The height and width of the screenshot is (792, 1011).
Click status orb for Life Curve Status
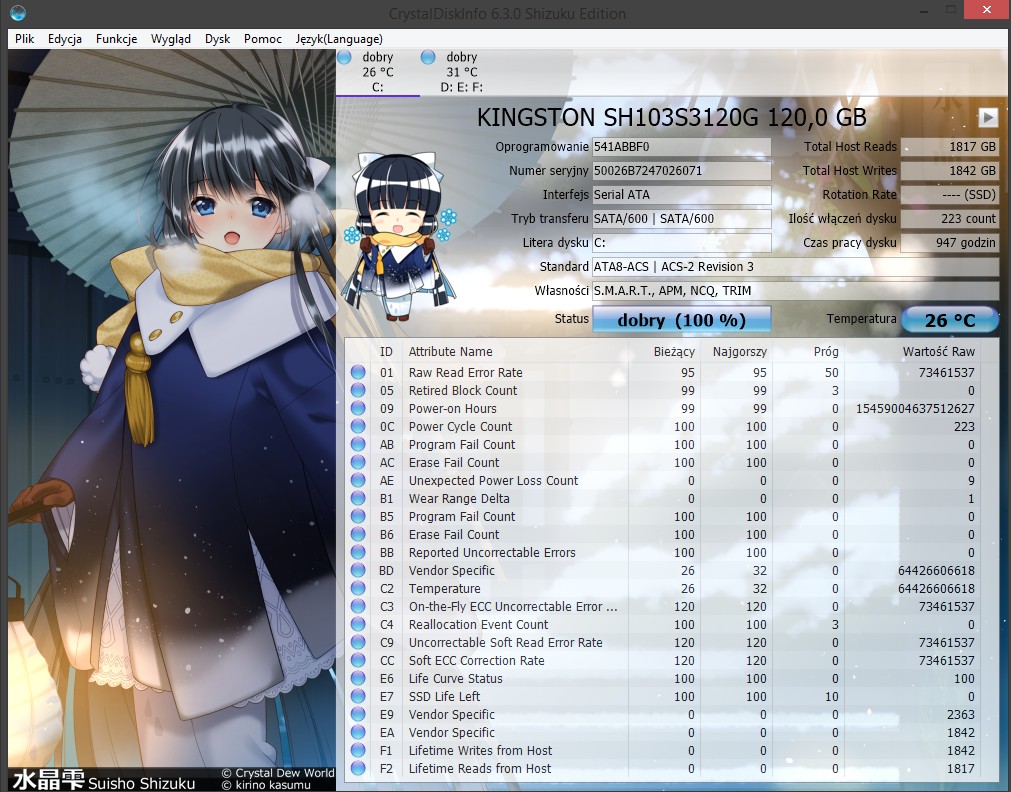coord(358,678)
